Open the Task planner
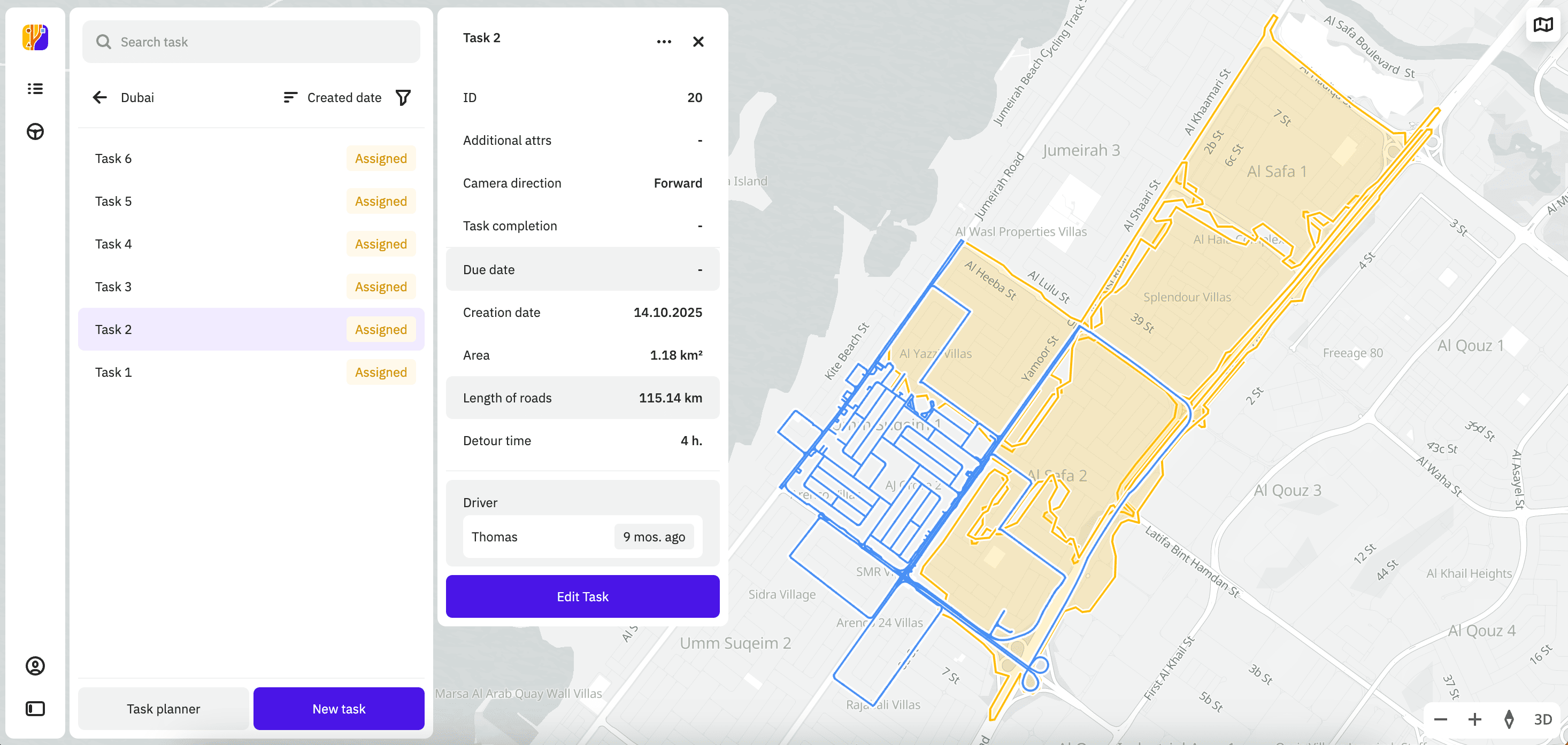1568x745 pixels. tap(163, 709)
